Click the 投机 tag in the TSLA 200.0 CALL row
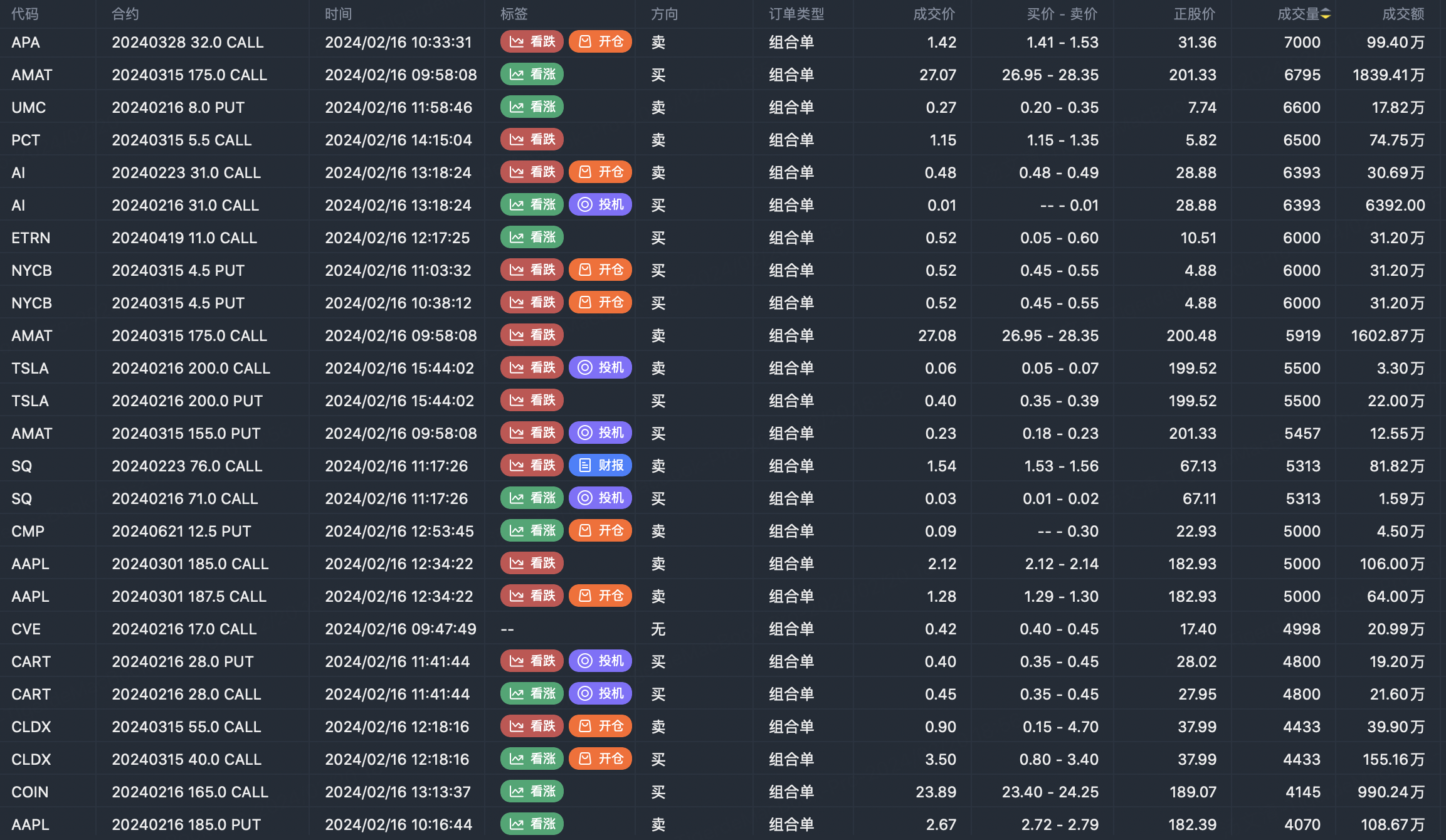Image resolution: width=1446 pixels, height=840 pixels. click(x=600, y=368)
